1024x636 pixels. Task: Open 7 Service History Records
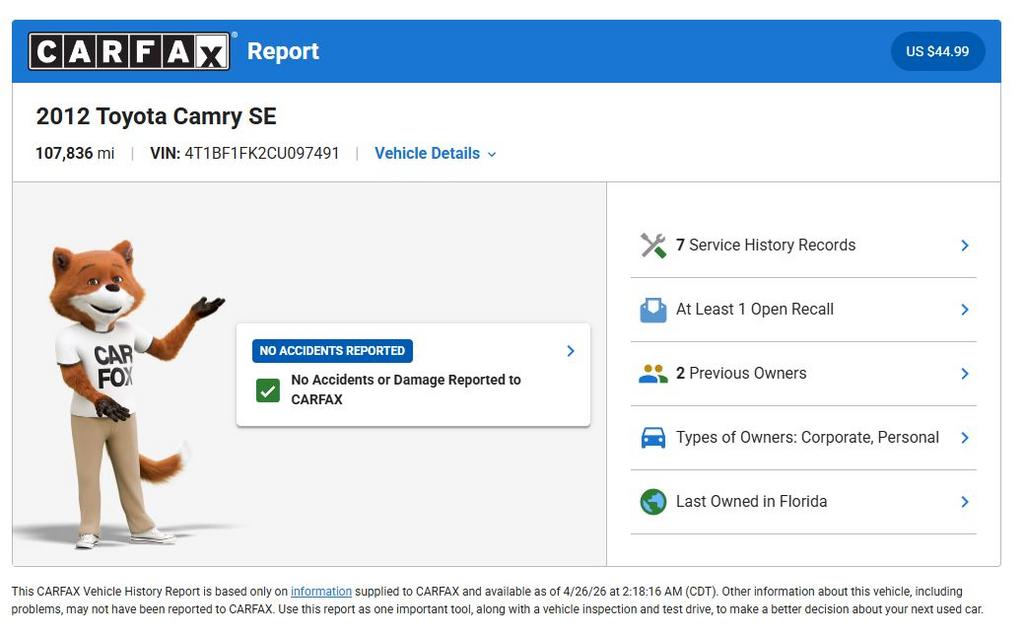[x=803, y=246]
